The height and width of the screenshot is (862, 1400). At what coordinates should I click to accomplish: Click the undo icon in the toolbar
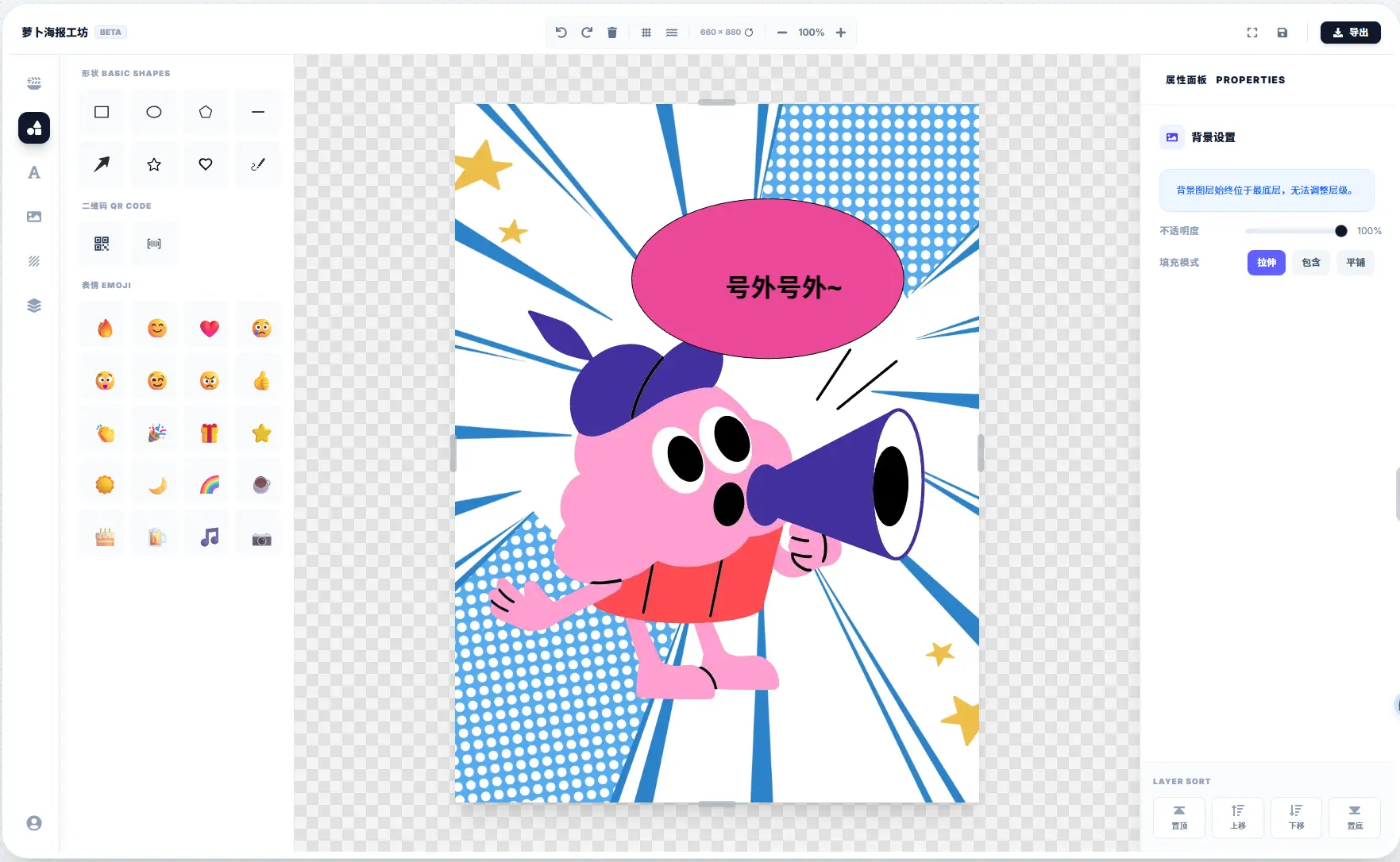(x=561, y=33)
